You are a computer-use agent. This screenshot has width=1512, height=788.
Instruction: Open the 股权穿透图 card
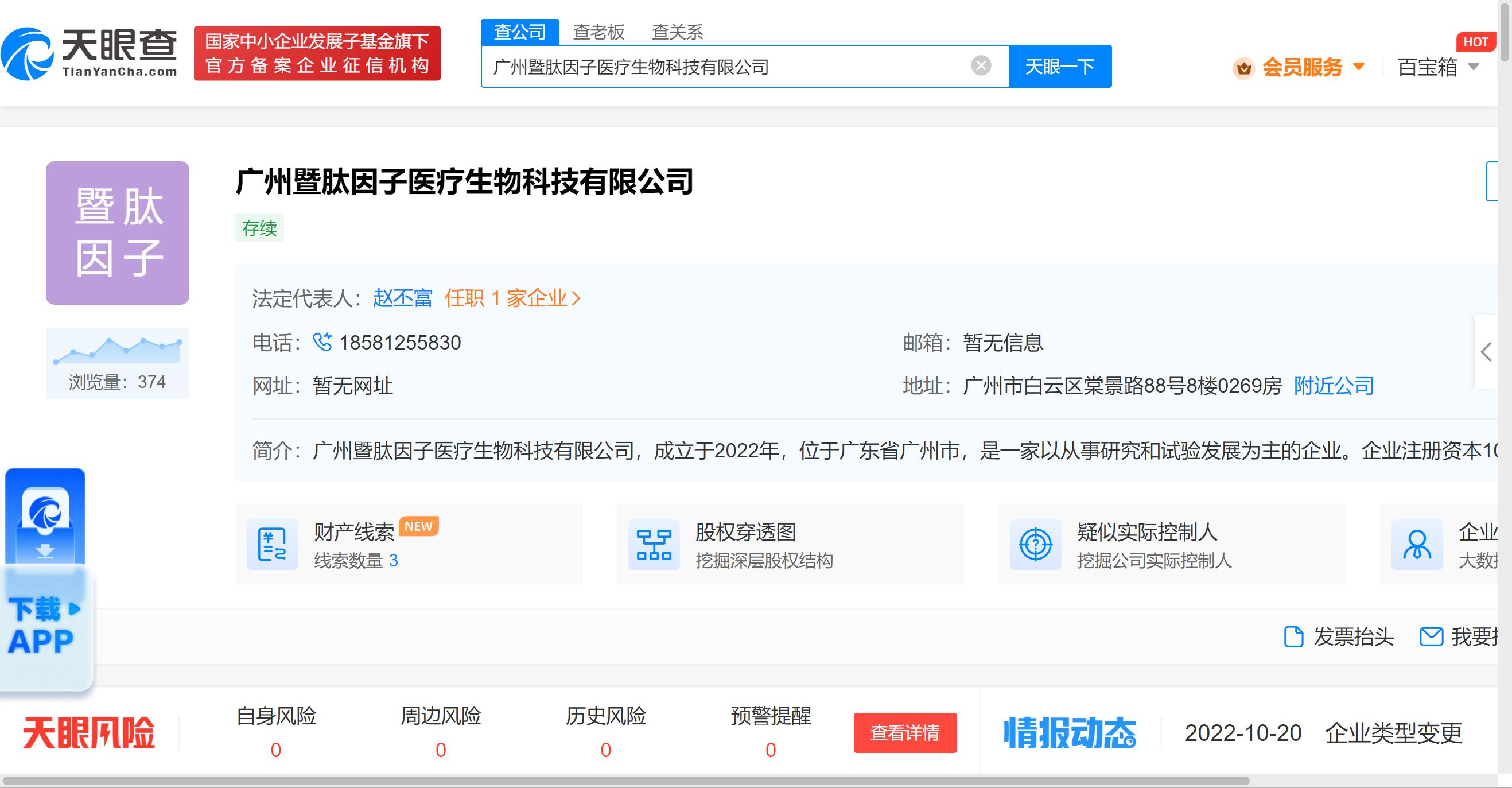point(790,544)
